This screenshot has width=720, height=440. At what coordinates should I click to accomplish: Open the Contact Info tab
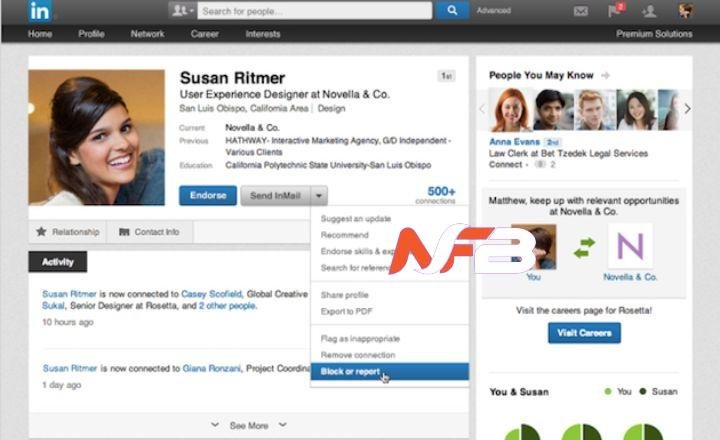tap(150, 232)
